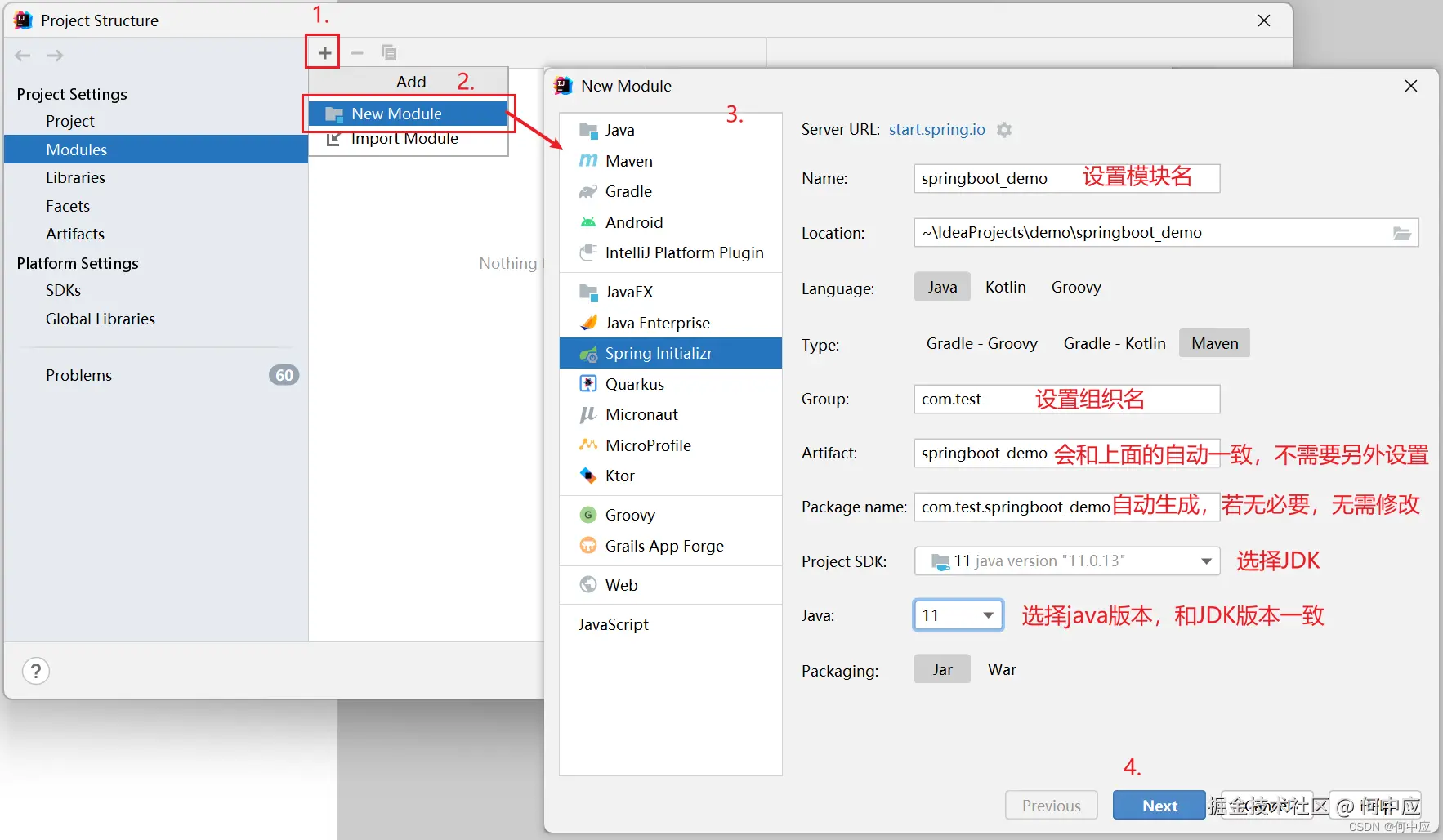The height and width of the screenshot is (840, 1443).
Task: Go forward with the right arrow icon
Action: pos(55,56)
